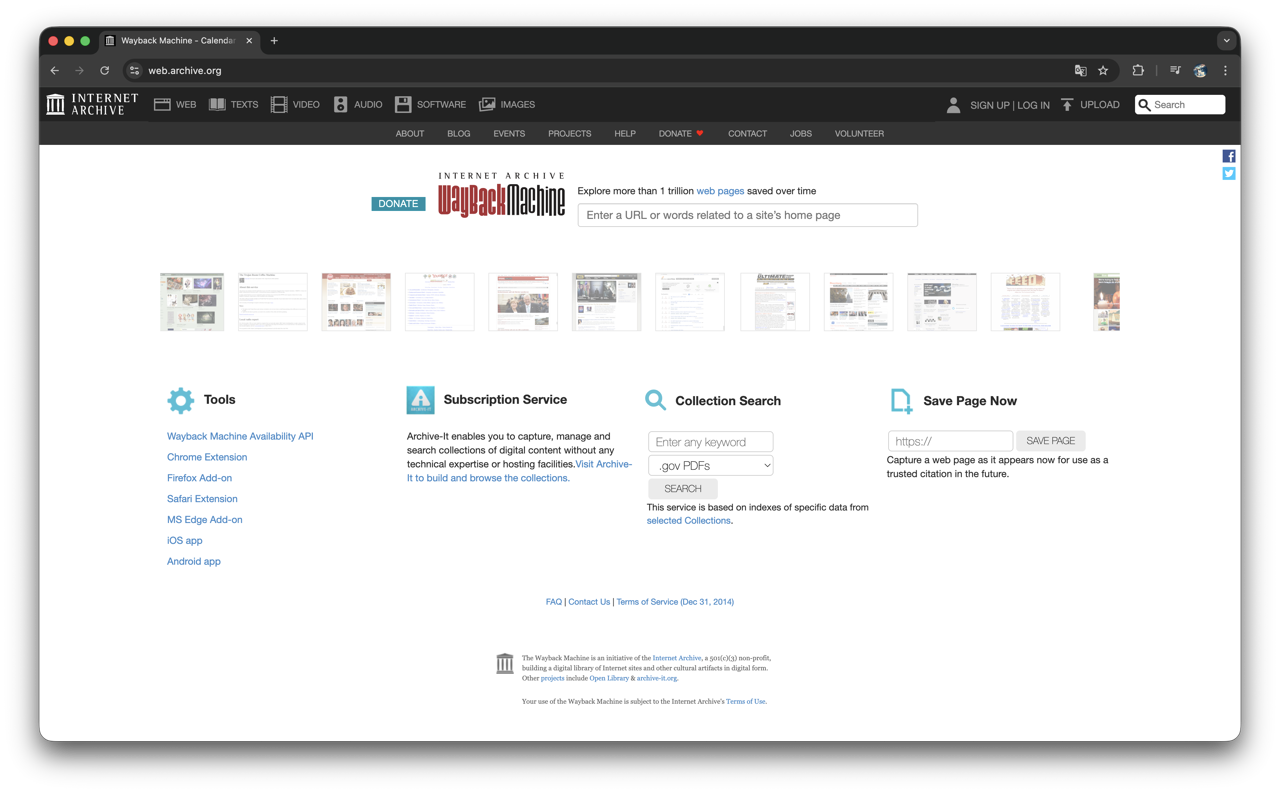Click the browser back arrow
This screenshot has height=793, width=1280.
pyautogui.click(x=55, y=71)
